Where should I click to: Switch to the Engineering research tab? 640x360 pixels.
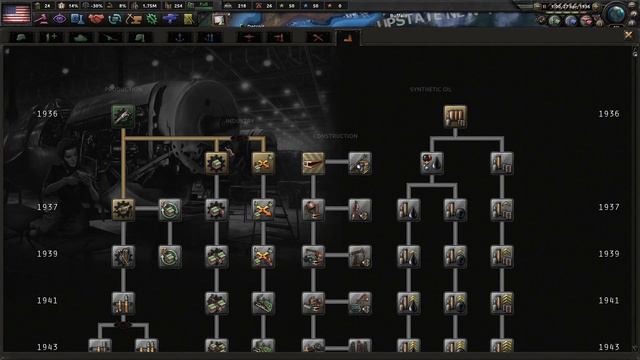318,38
